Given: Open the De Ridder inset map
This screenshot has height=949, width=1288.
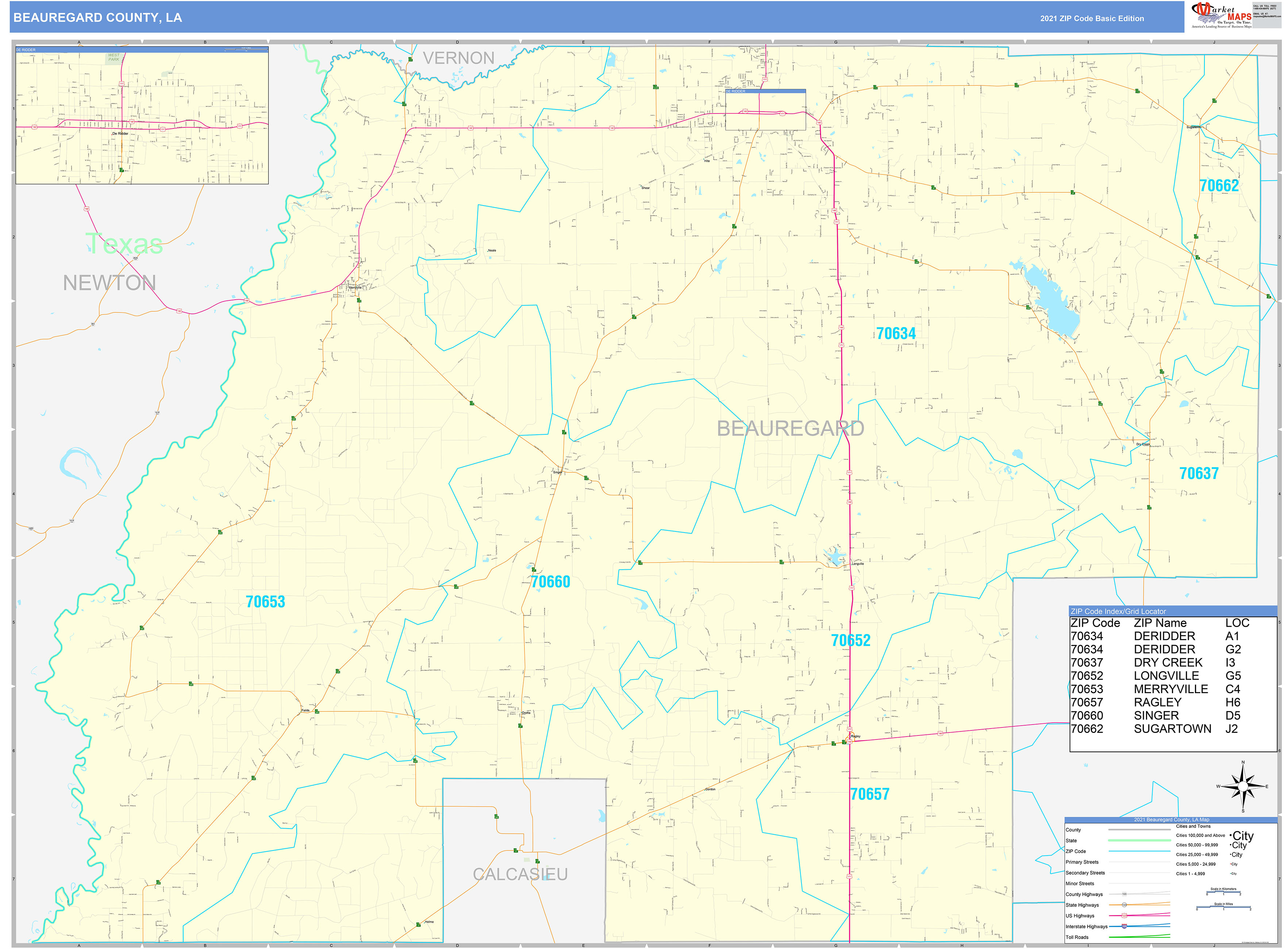Looking at the screenshot, I should point(142,115).
